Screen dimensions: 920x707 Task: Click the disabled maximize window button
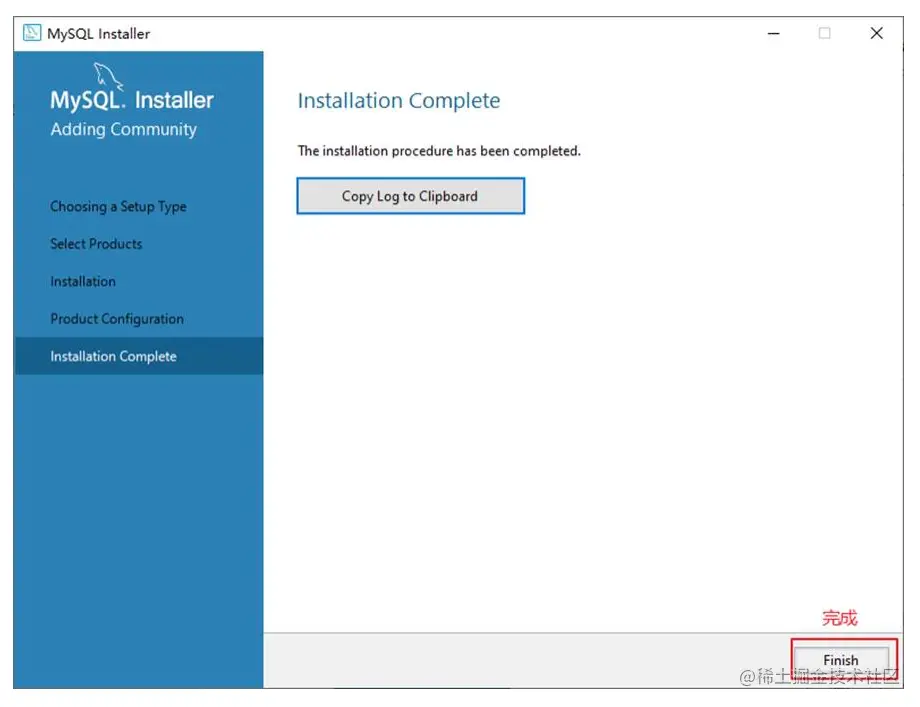coord(824,33)
